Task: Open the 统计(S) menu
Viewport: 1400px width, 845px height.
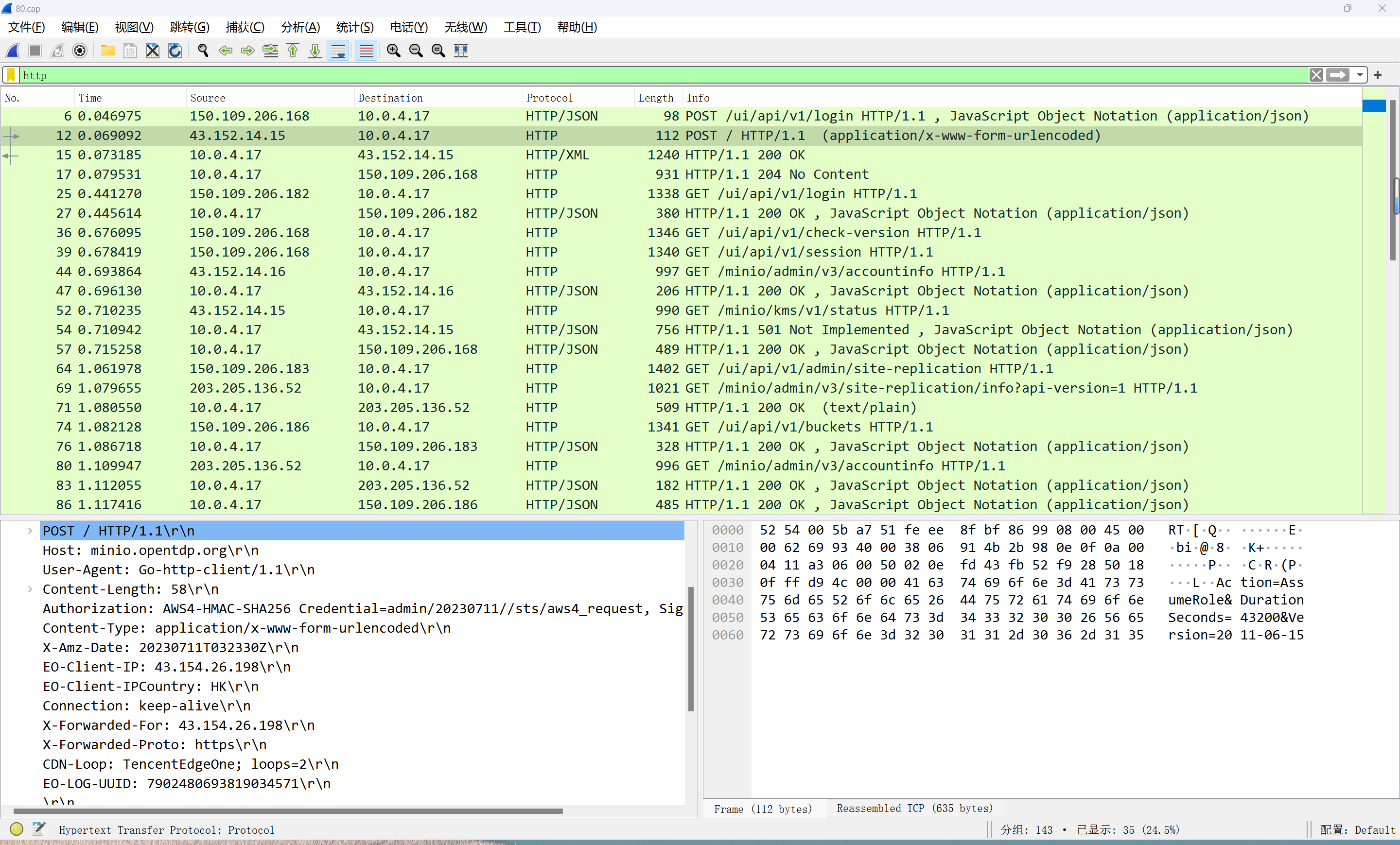Action: (x=354, y=27)
